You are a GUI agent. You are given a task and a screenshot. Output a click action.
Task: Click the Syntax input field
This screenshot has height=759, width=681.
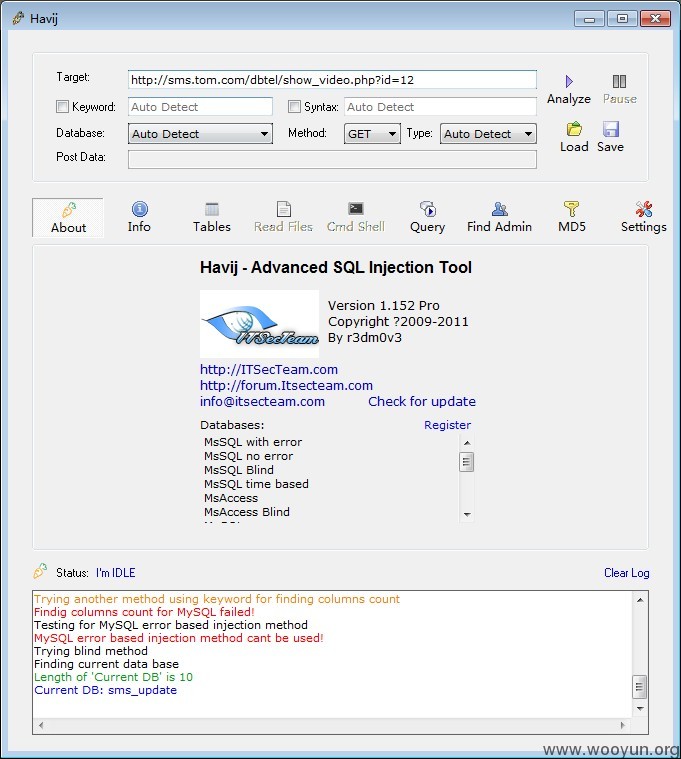pyautogui.click(x=440, y=106)
